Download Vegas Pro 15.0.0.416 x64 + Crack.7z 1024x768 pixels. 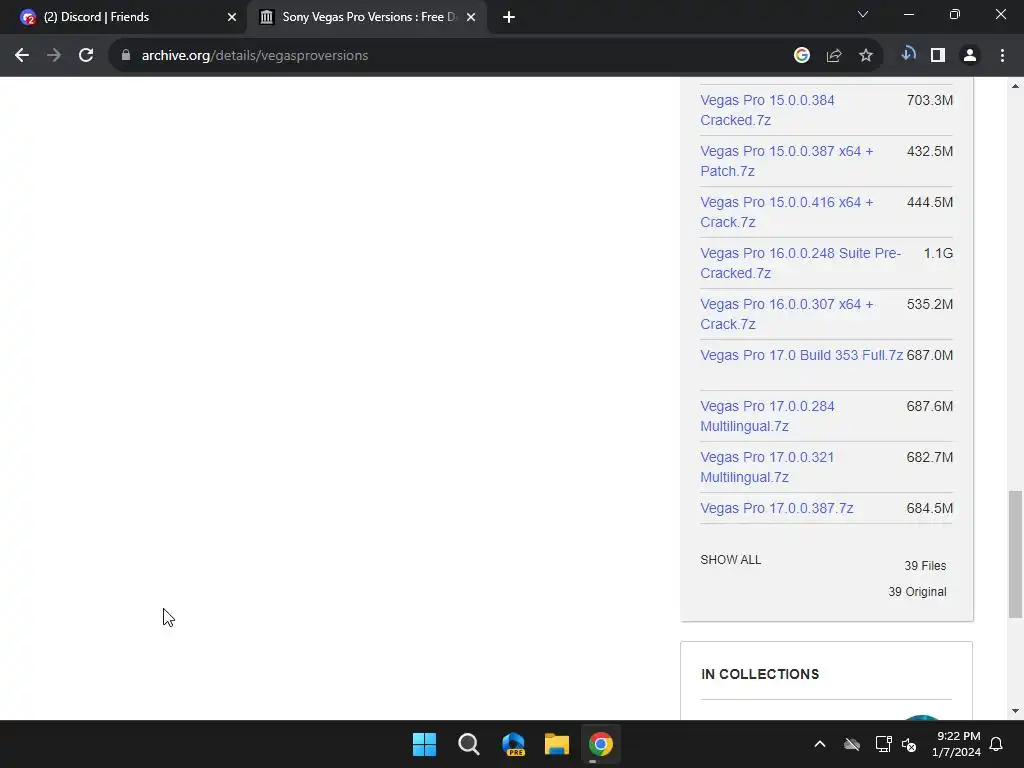786,212
